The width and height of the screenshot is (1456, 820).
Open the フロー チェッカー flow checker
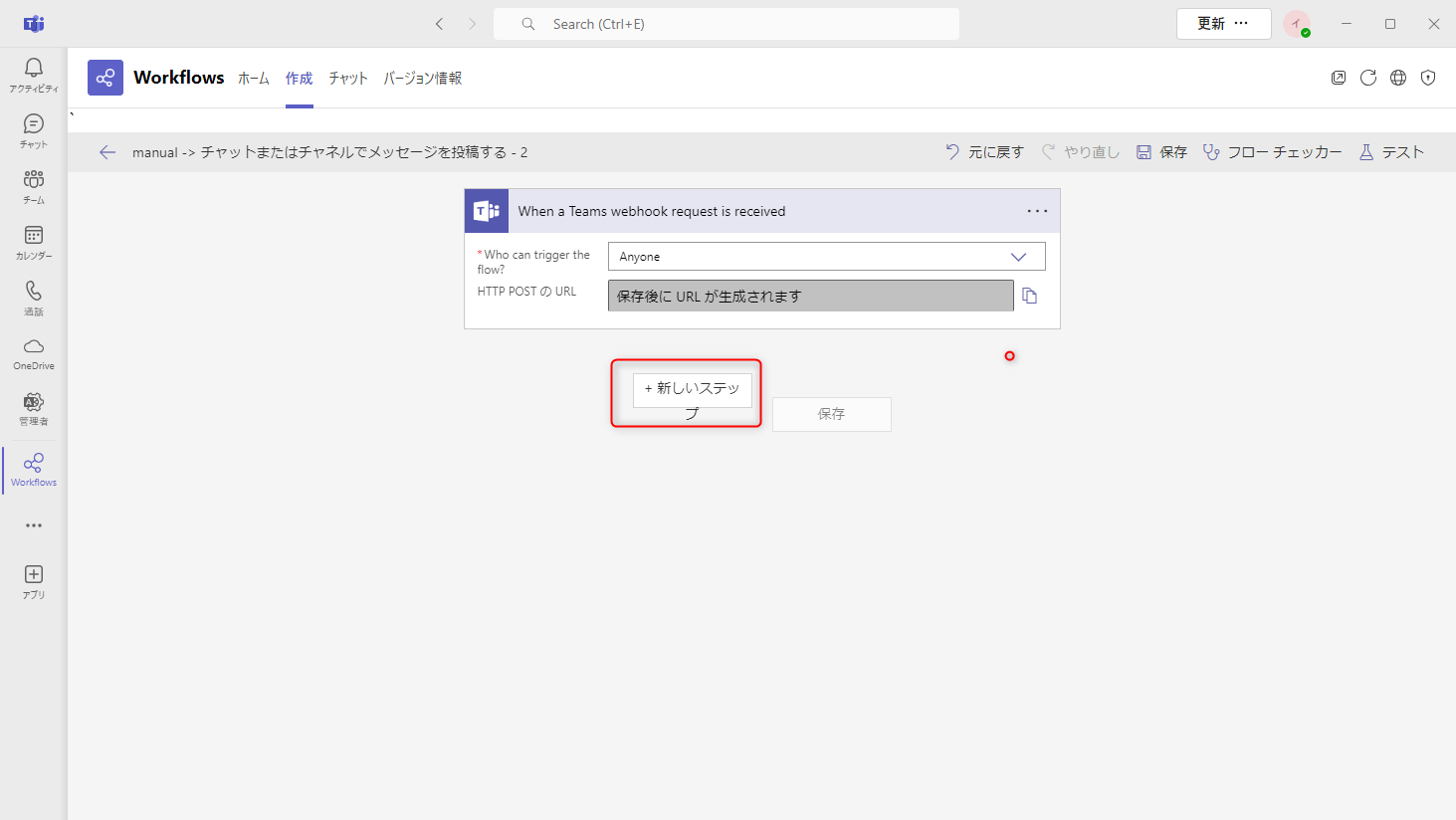[x=1272, y=152]
